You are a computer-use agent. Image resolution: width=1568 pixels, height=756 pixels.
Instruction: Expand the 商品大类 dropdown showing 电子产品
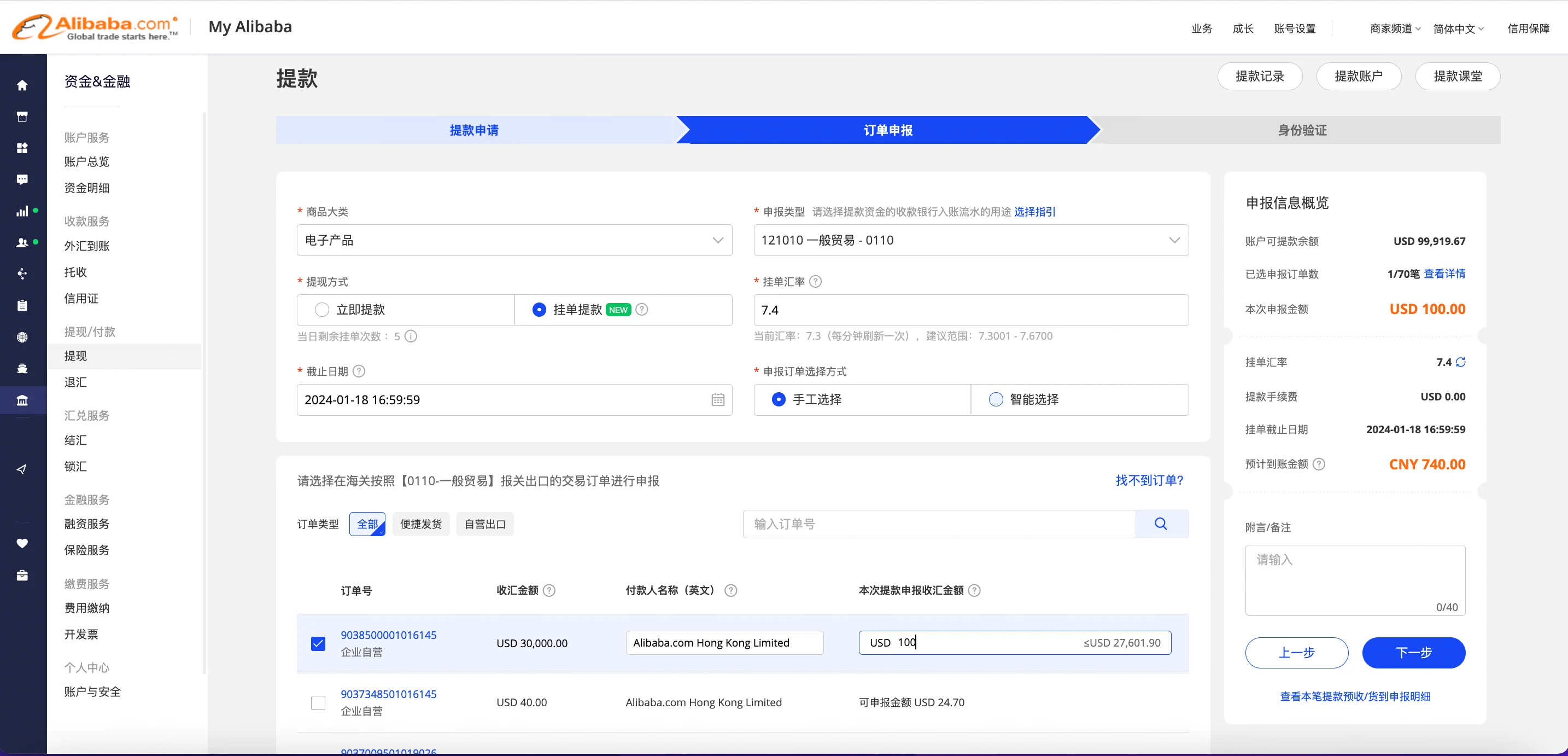coord(514,240)
